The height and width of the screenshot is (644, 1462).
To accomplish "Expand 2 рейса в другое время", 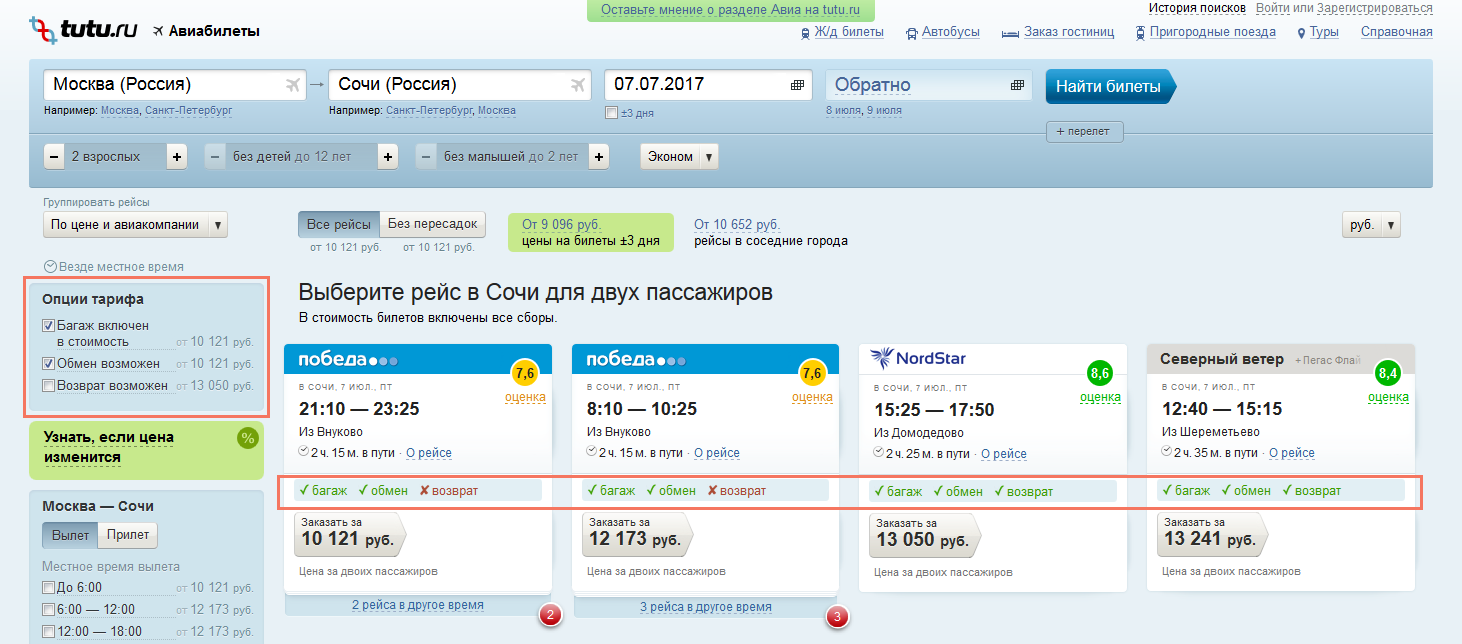I will 418,605.
